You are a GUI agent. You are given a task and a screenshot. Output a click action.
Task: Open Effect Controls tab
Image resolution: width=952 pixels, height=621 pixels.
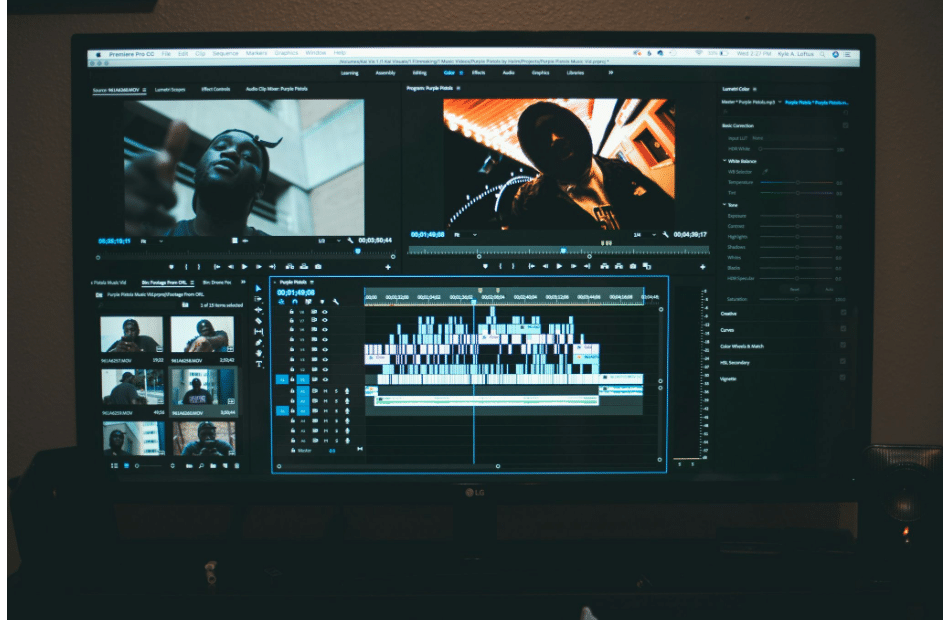(x=216, y=89)
